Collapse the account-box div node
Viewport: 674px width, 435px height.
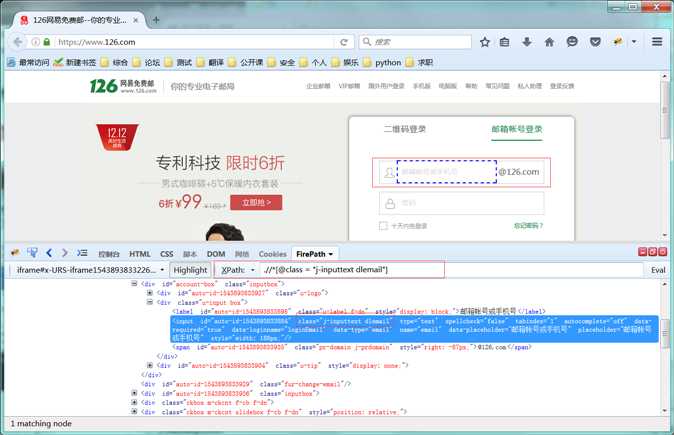point(134,284)
